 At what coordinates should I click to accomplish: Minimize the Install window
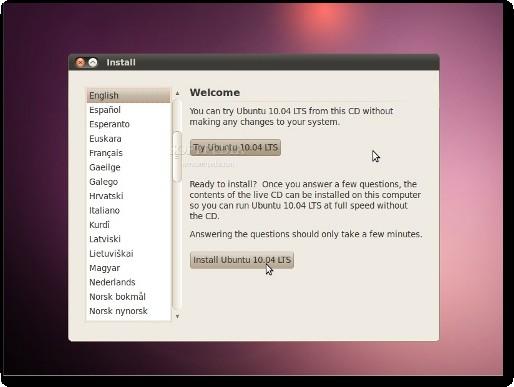click(93, 62)
